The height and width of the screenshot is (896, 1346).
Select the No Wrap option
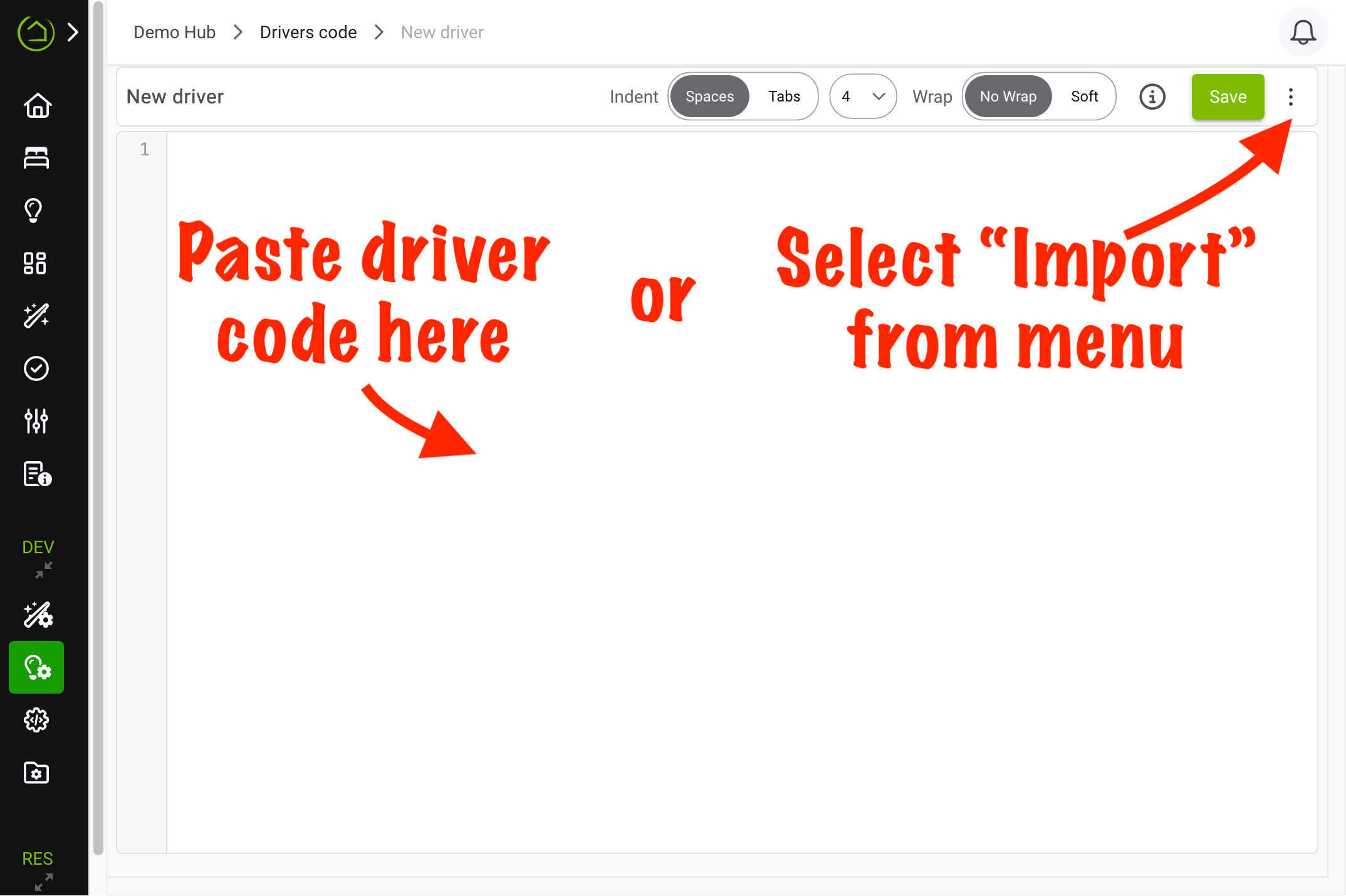coord(1008,96)
